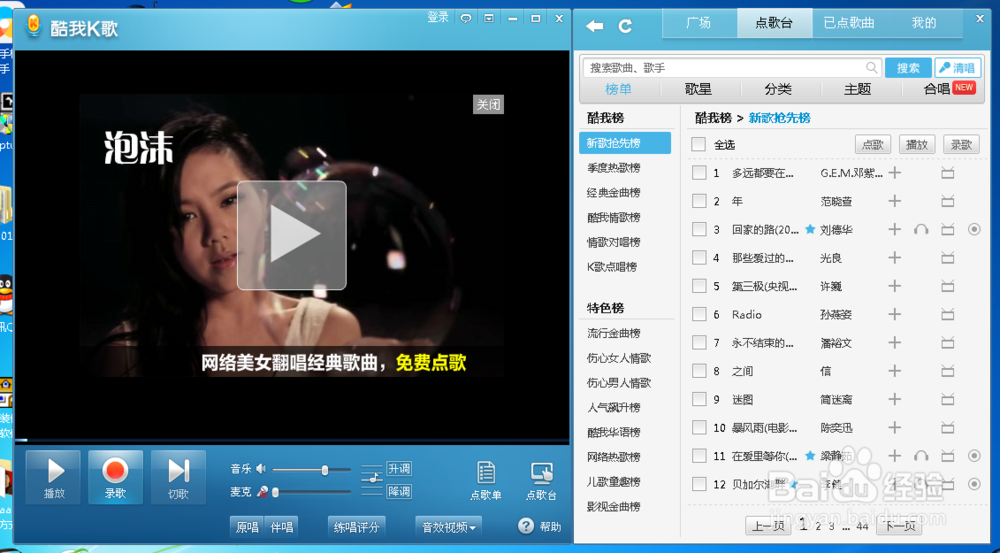Click the 清唱 button
Screen dimensions: 1000x553
tap(958, 68)
